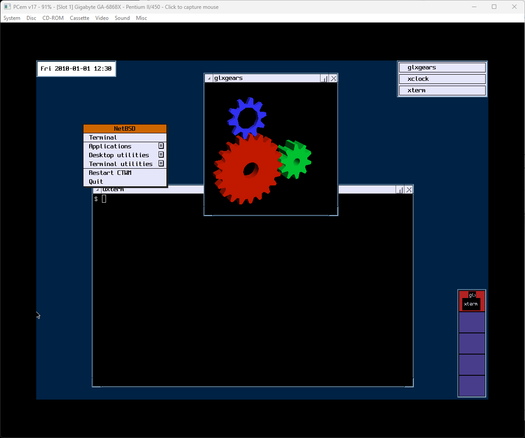Viewport: 525px width, 438px height.
Task: Open the PCem System menu
Action: (12, 18)
